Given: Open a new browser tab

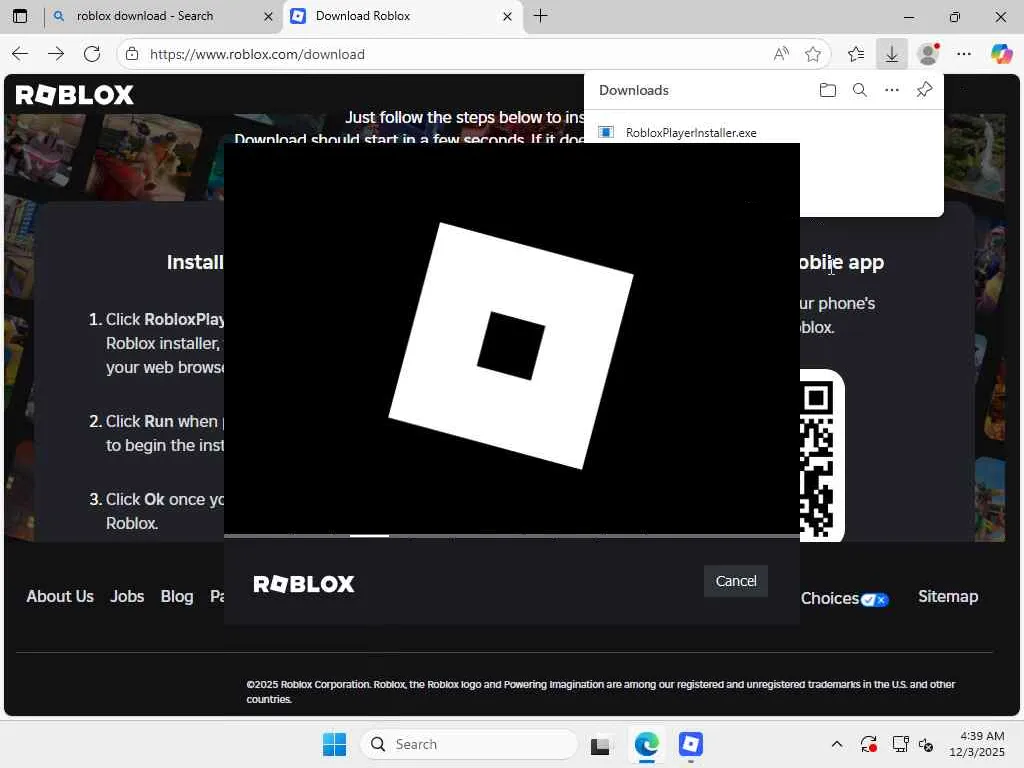Looking at the screenshot, I should tap(541, 16).
